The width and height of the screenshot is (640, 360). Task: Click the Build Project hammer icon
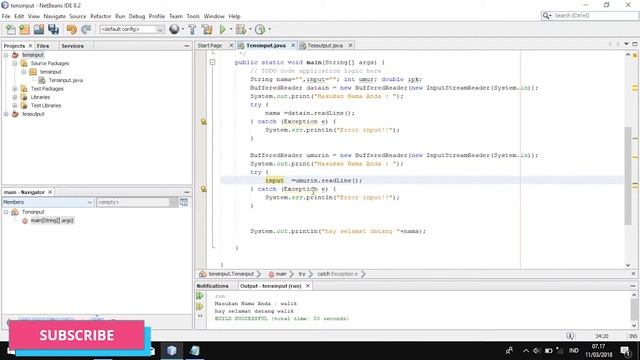click(x=192, y=29)
